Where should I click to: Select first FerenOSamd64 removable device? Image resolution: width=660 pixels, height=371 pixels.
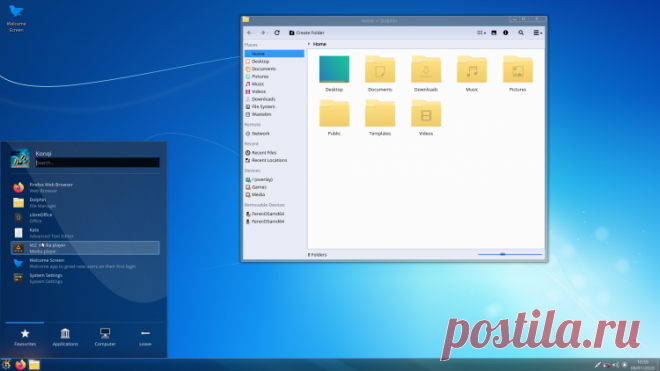274,214
